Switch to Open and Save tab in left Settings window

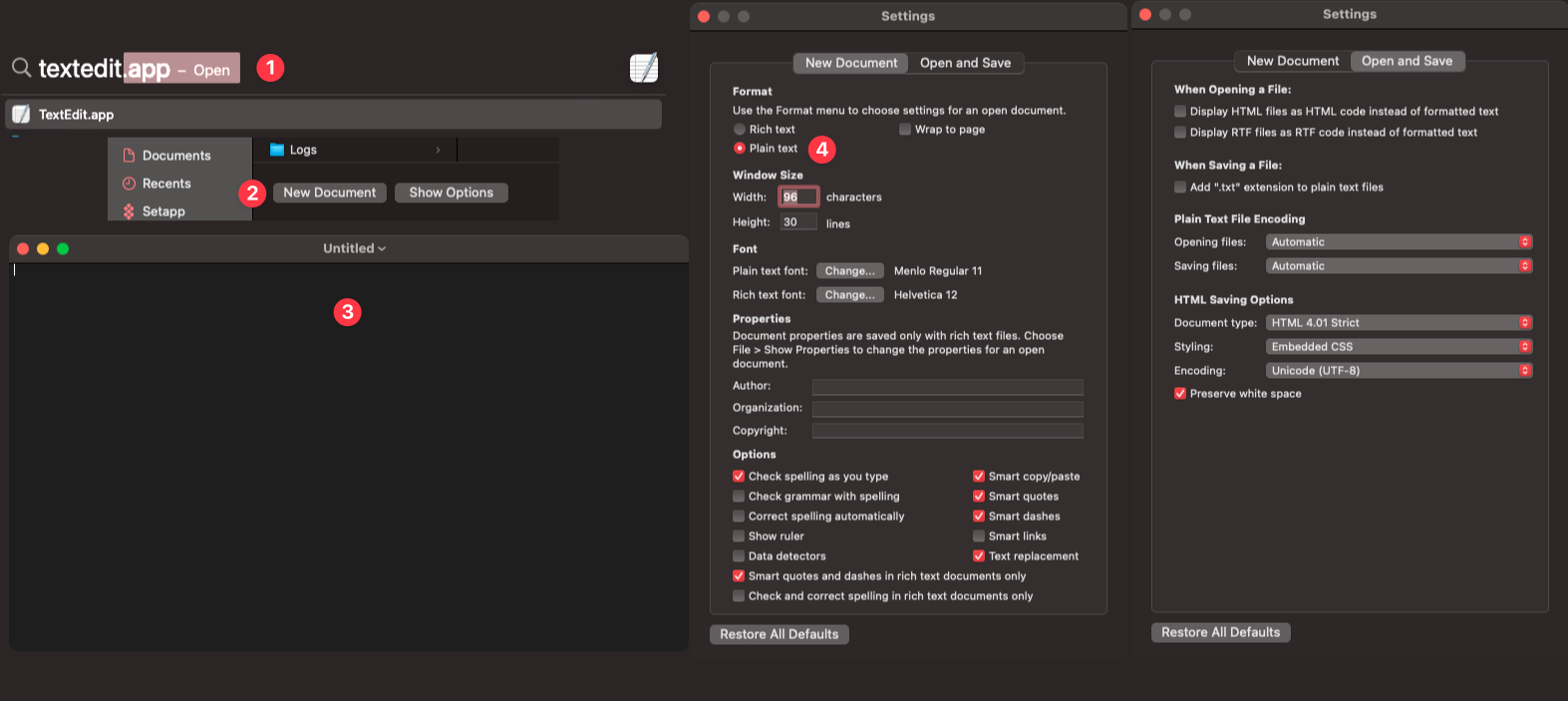click(965, 63)
